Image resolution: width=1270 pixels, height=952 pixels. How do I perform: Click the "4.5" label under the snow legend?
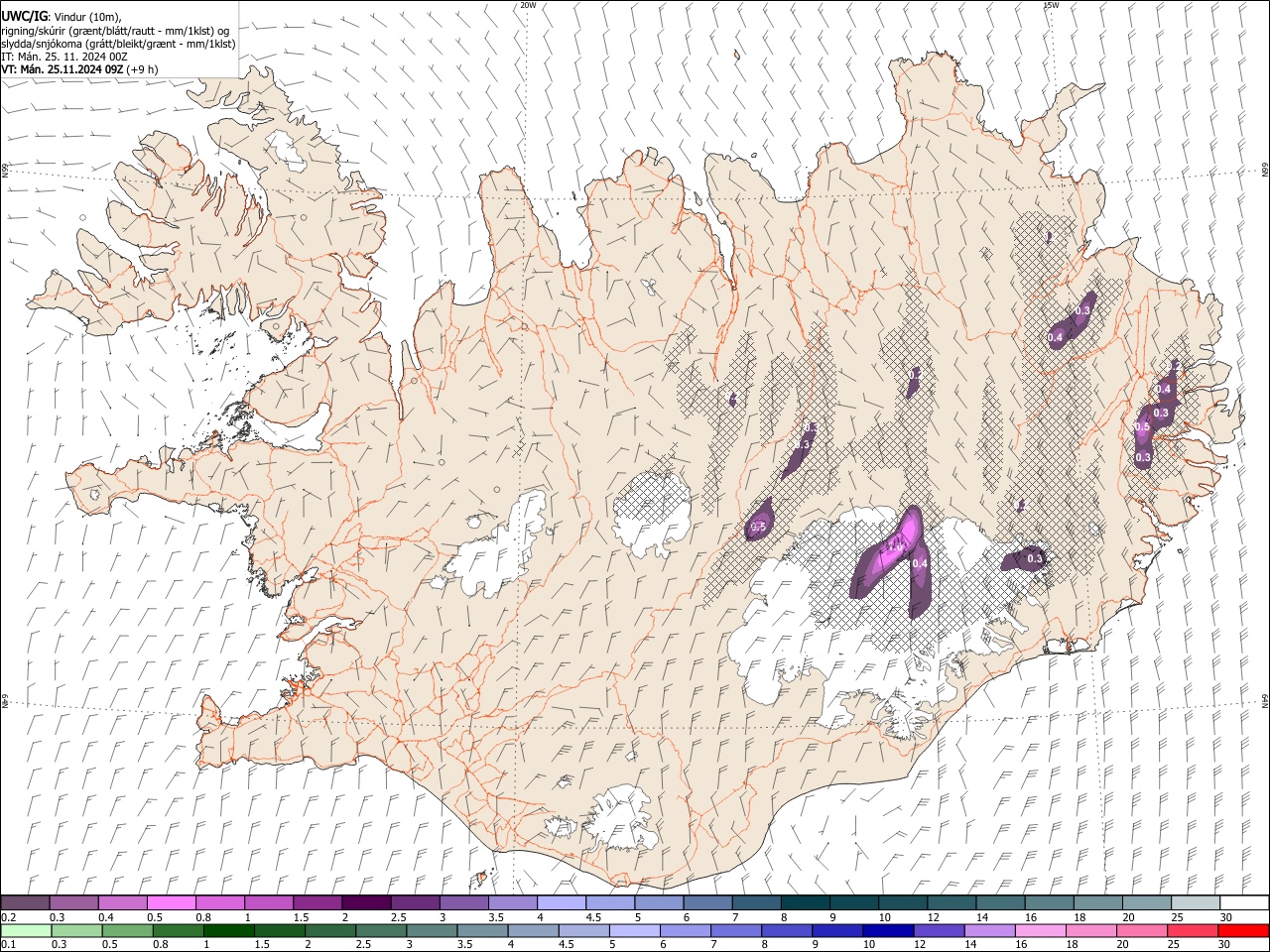pyautogui.click(x=593, y=917)
